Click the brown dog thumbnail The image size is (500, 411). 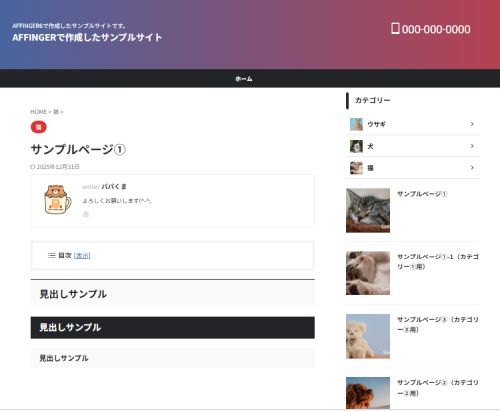[368, 393]
